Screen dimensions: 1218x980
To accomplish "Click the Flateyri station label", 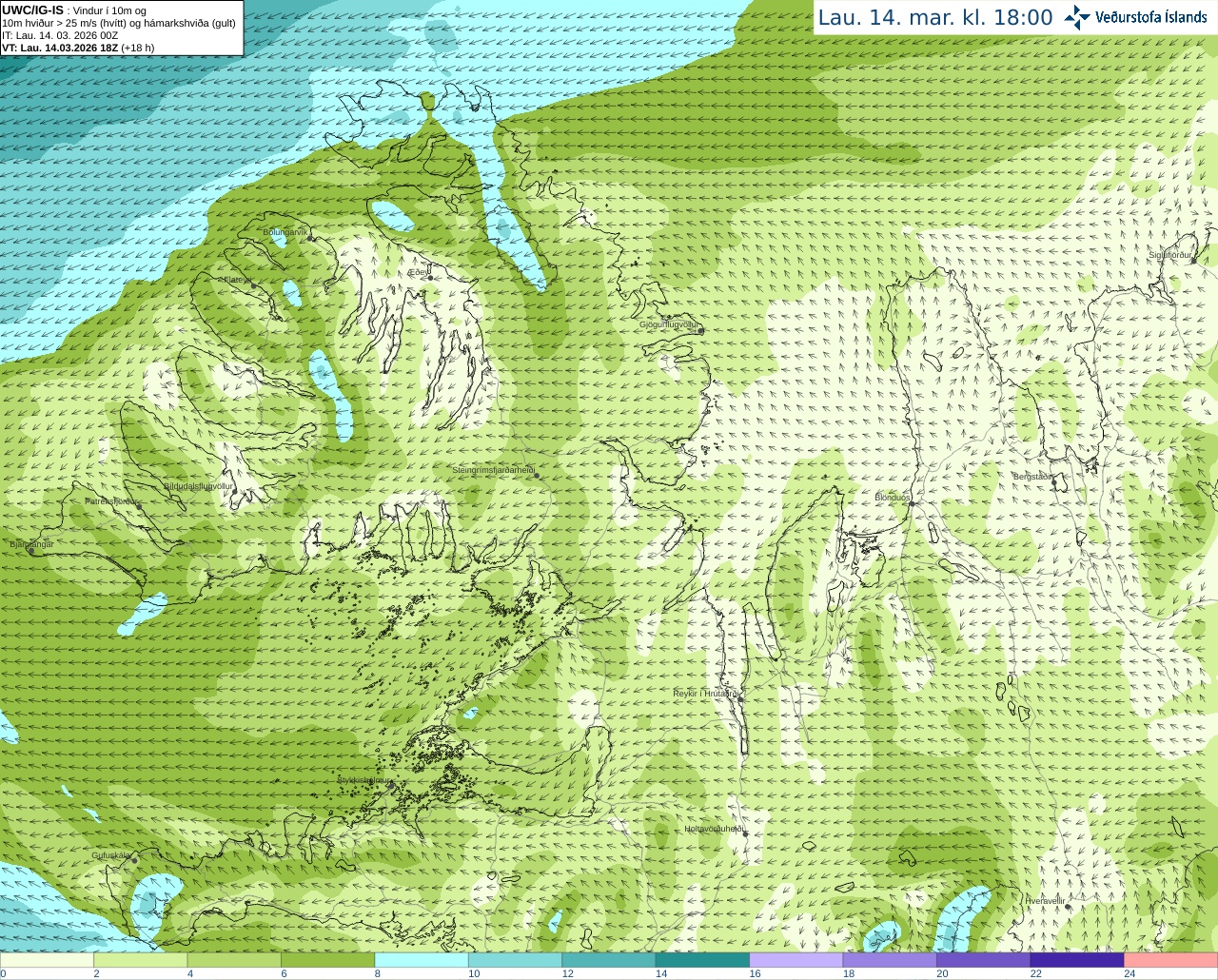I will pos(237,281).
